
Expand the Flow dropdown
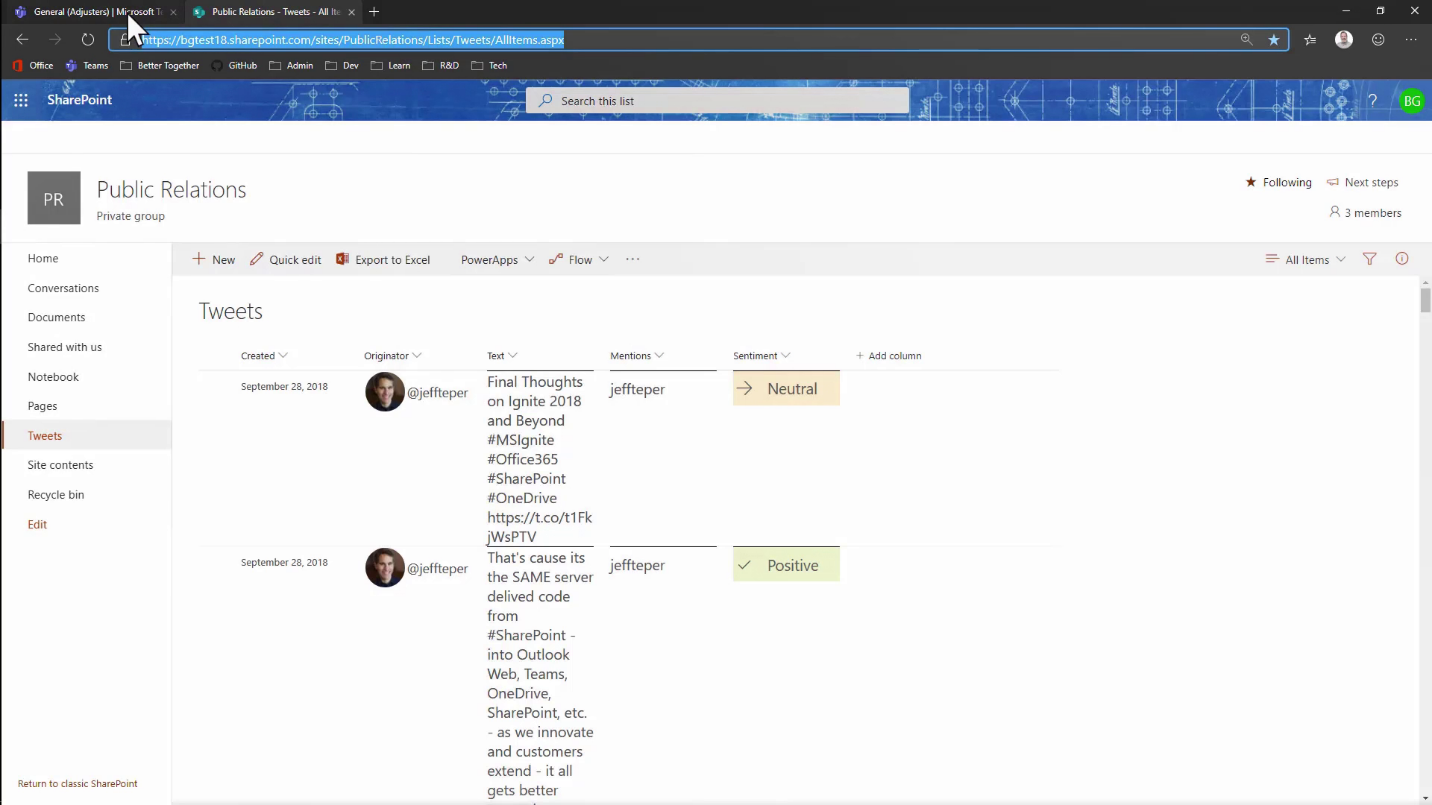point(579,259)
